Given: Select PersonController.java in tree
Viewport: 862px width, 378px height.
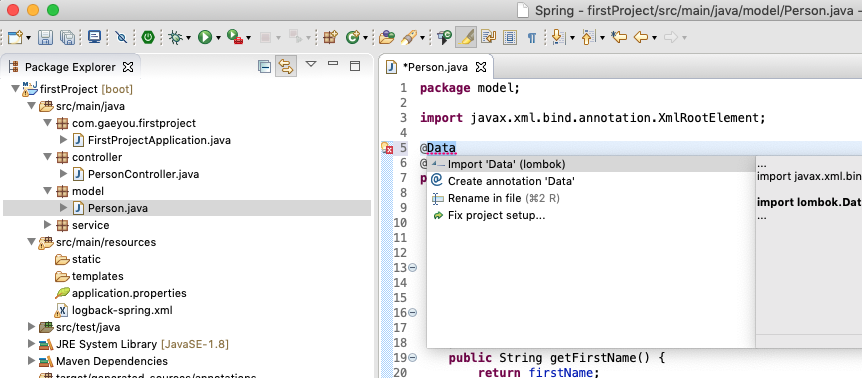Looking at the screenshot, I should [x=143, y=174].
